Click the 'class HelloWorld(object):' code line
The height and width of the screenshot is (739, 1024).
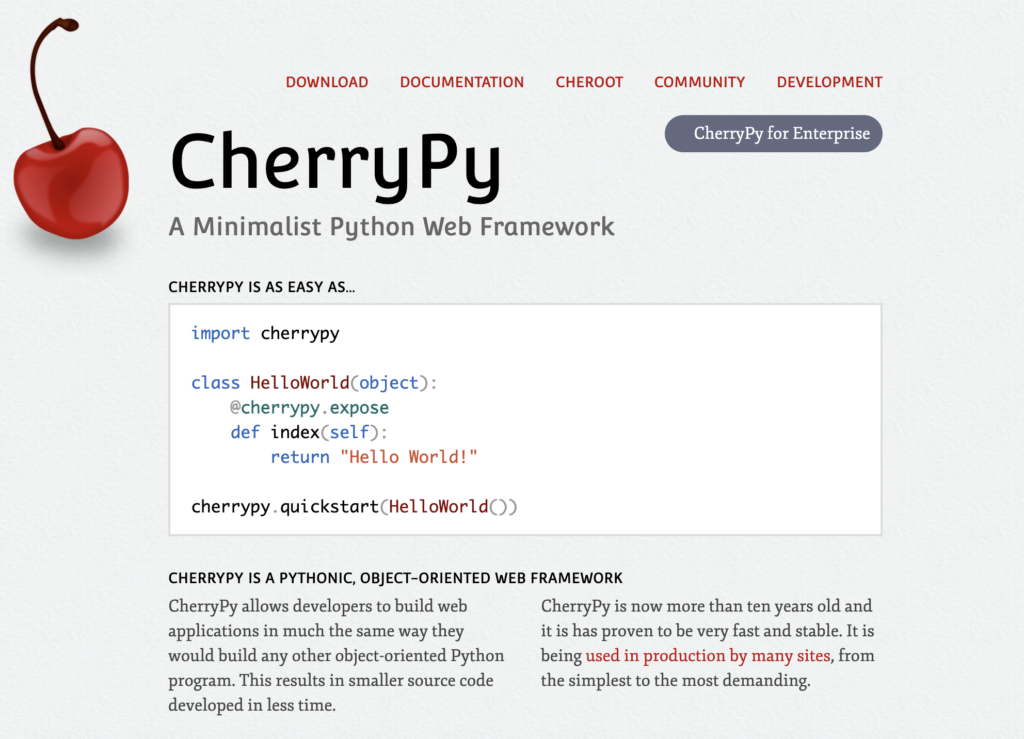pyautogui.click(x=314, y=383)
